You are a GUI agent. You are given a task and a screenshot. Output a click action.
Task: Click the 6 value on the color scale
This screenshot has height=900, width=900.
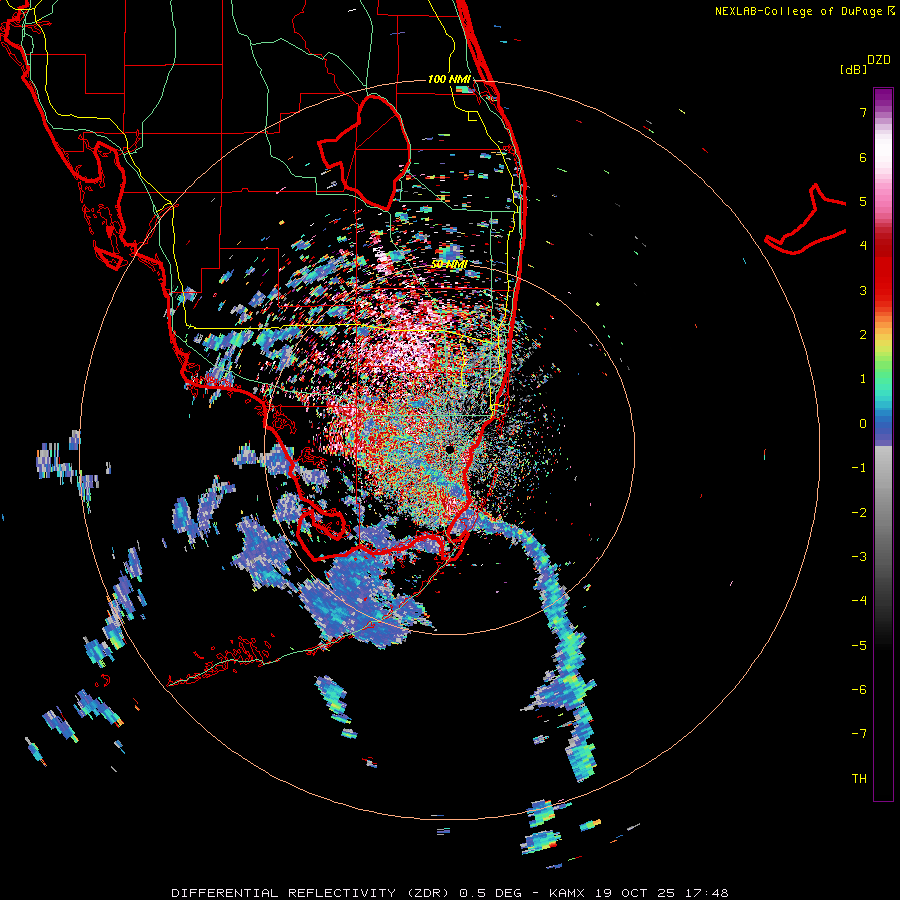click(863, 157)
